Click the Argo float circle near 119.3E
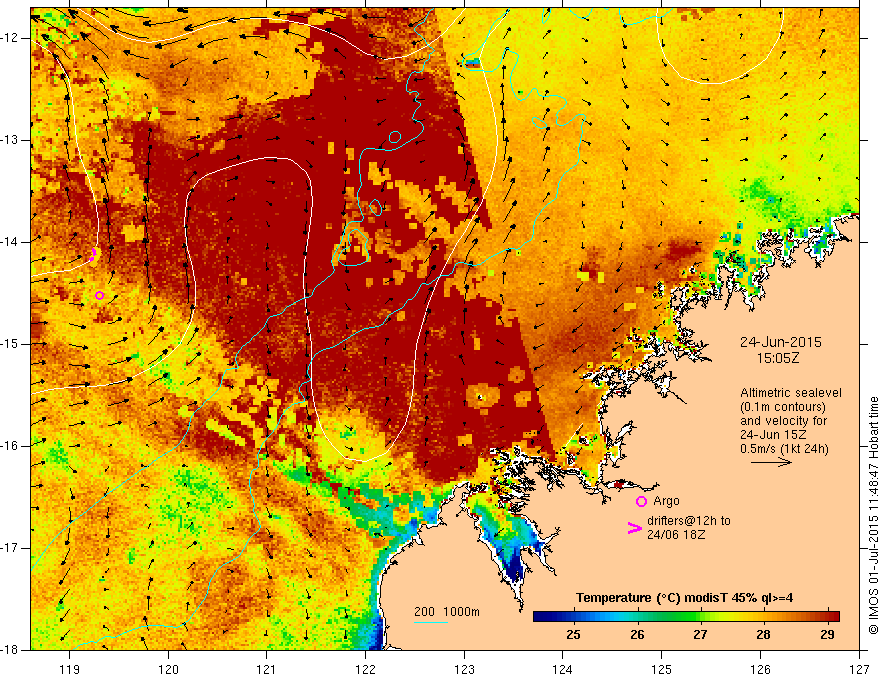 click(x=99, y=296)
